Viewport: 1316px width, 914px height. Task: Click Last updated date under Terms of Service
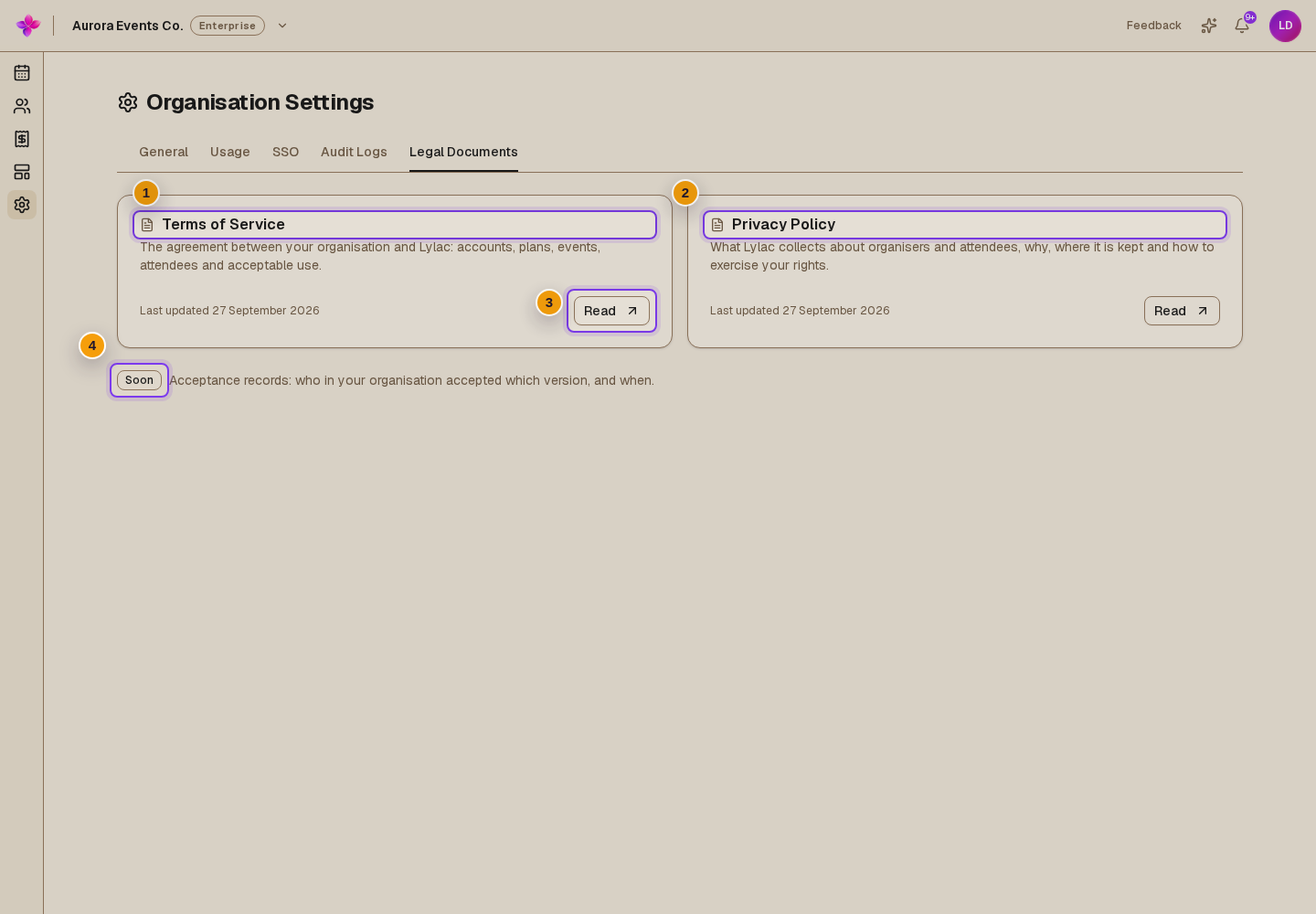pyautogui.click(x=229, y=311)
